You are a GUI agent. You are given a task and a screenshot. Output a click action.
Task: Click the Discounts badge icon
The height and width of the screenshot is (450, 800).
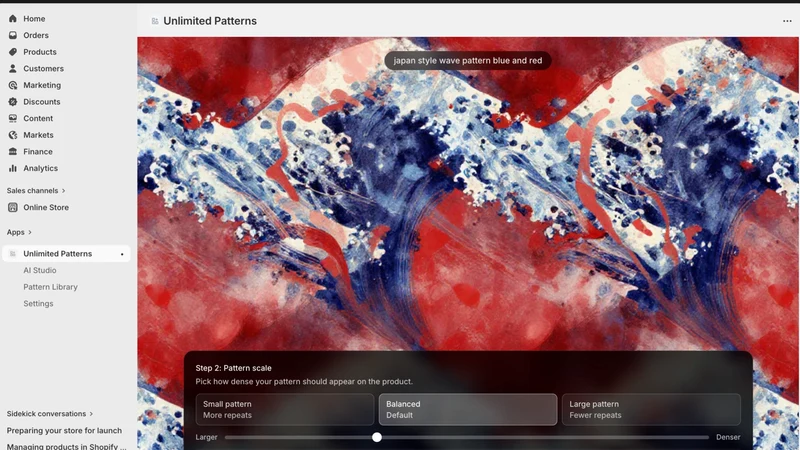click(x=13, y=102)
